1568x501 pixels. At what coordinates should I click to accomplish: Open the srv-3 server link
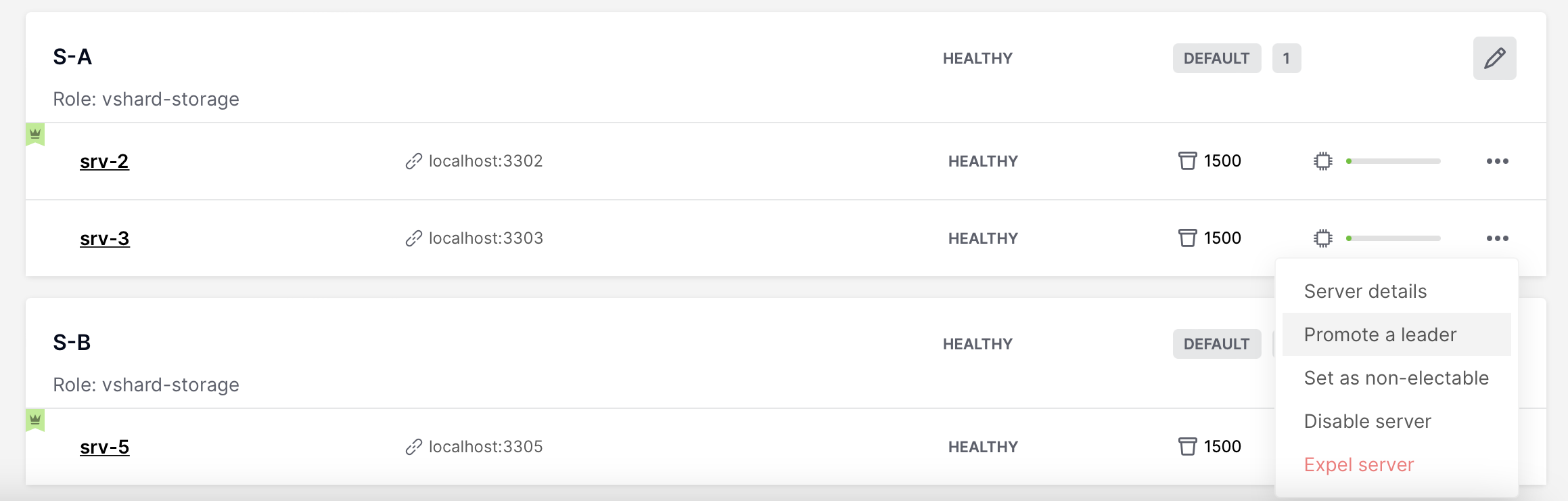tap(105, 238)
